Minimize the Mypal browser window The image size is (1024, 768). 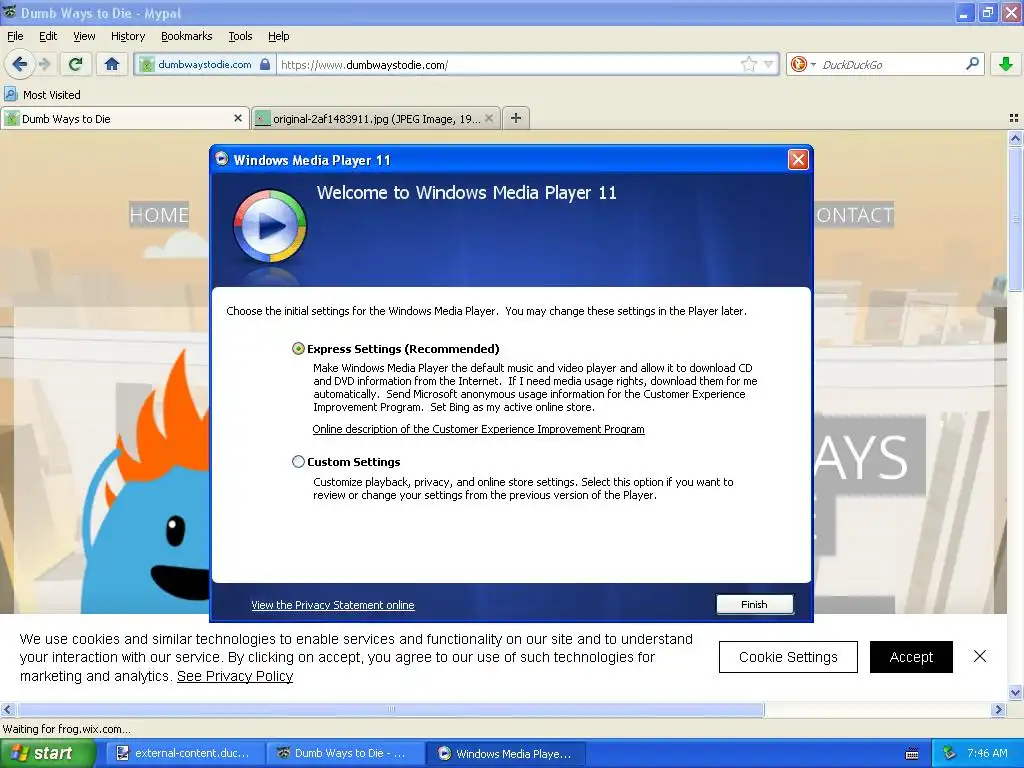pyautogui.click(x=964, y=12)
